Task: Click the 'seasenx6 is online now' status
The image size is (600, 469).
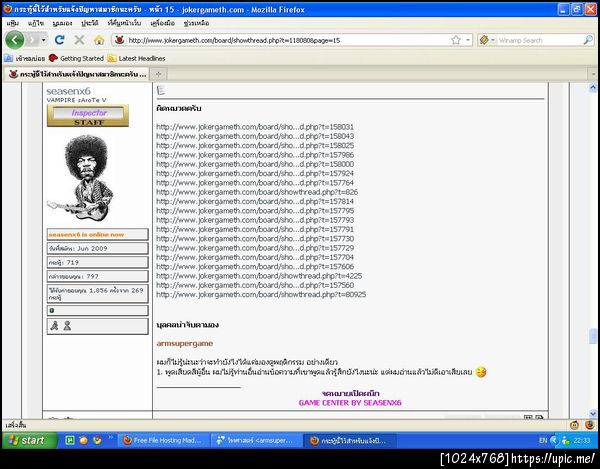Action: [97, 234]
